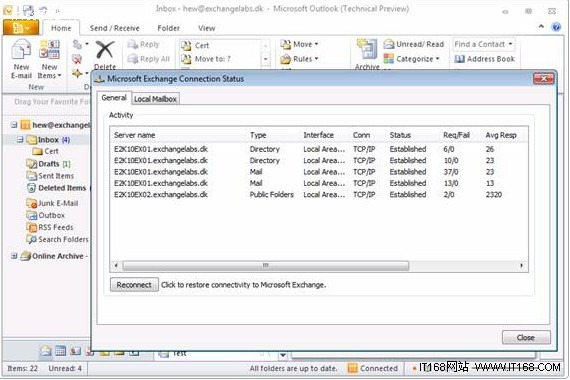Click the Reconnect button
The height and width of the screenshot is (380, 570).
pos(134,285)
